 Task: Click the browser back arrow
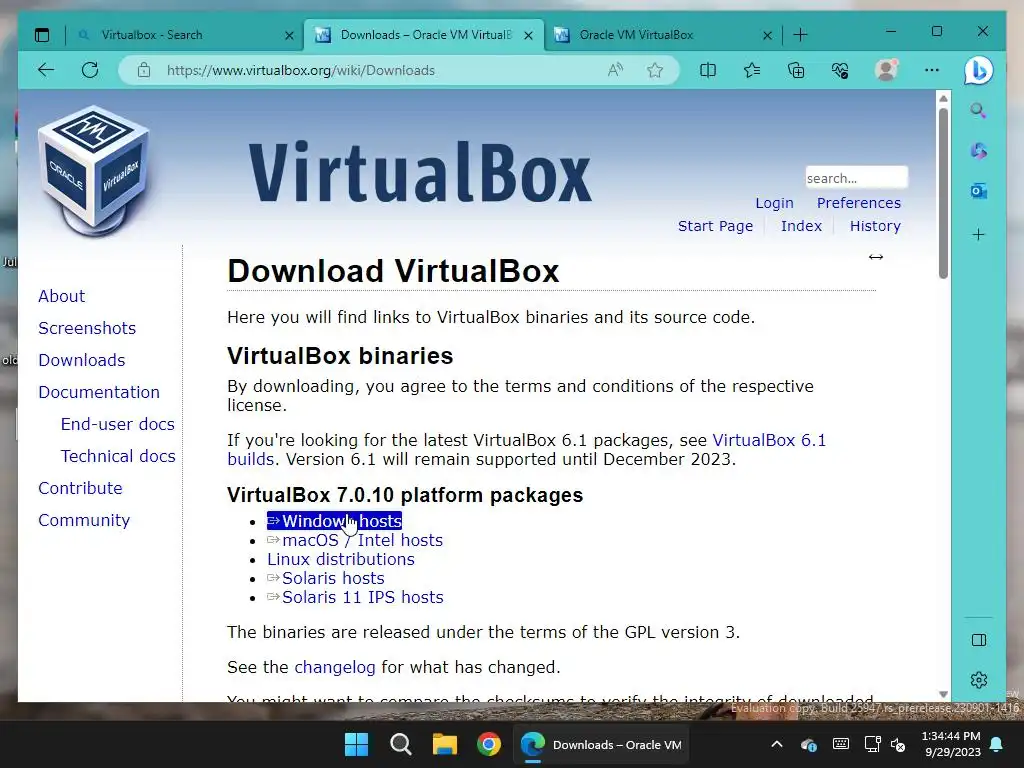pos(46,70)
